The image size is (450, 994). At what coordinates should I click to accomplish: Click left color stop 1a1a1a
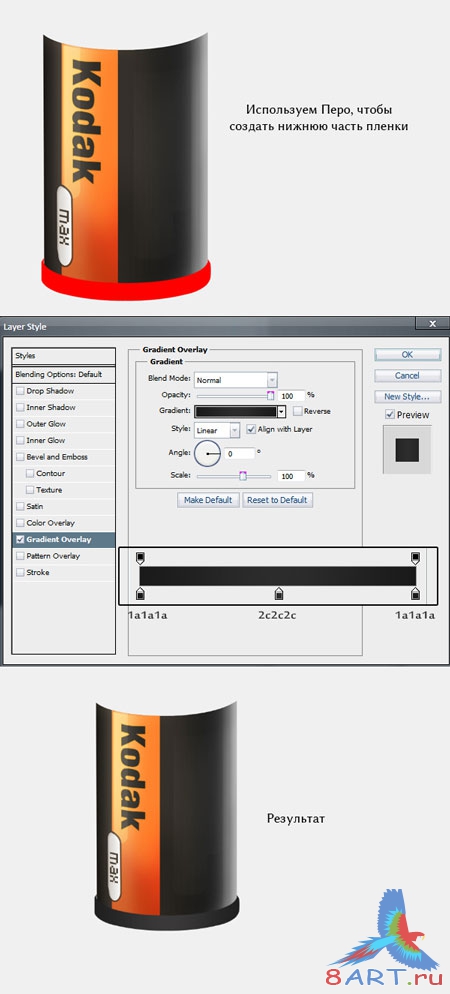141,593
